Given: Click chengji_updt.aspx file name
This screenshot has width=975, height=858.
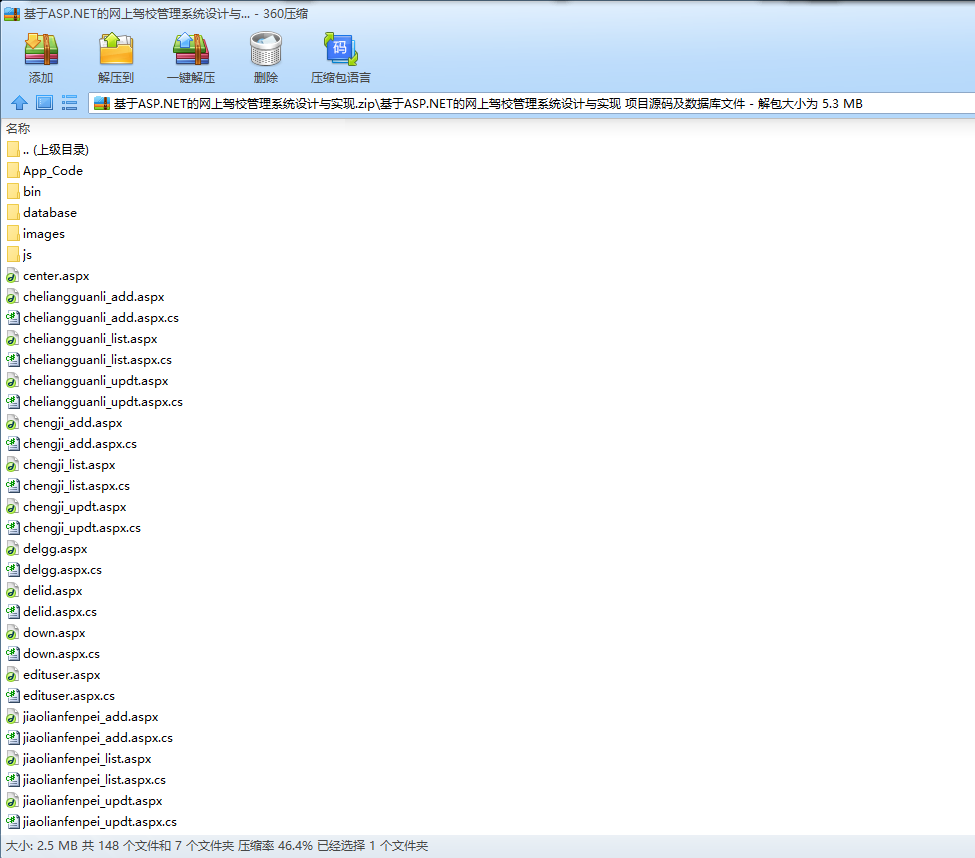Looking at the screenshot, I should click(x=75, y=507).
